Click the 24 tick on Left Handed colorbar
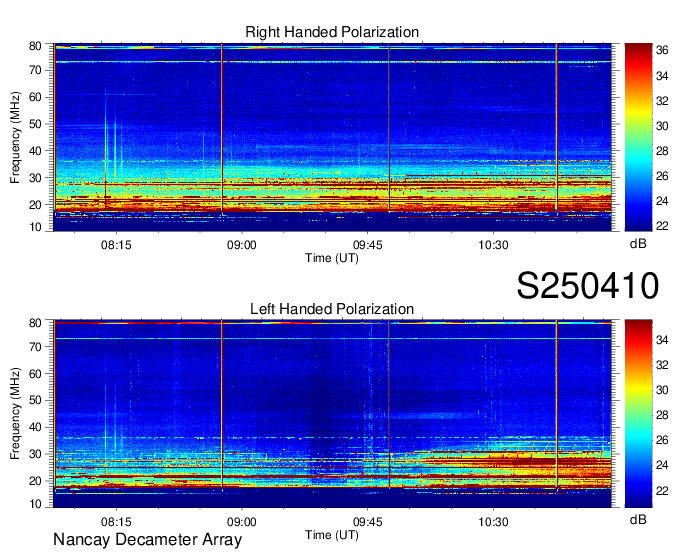Screen dimensions: 680x552 662,465
